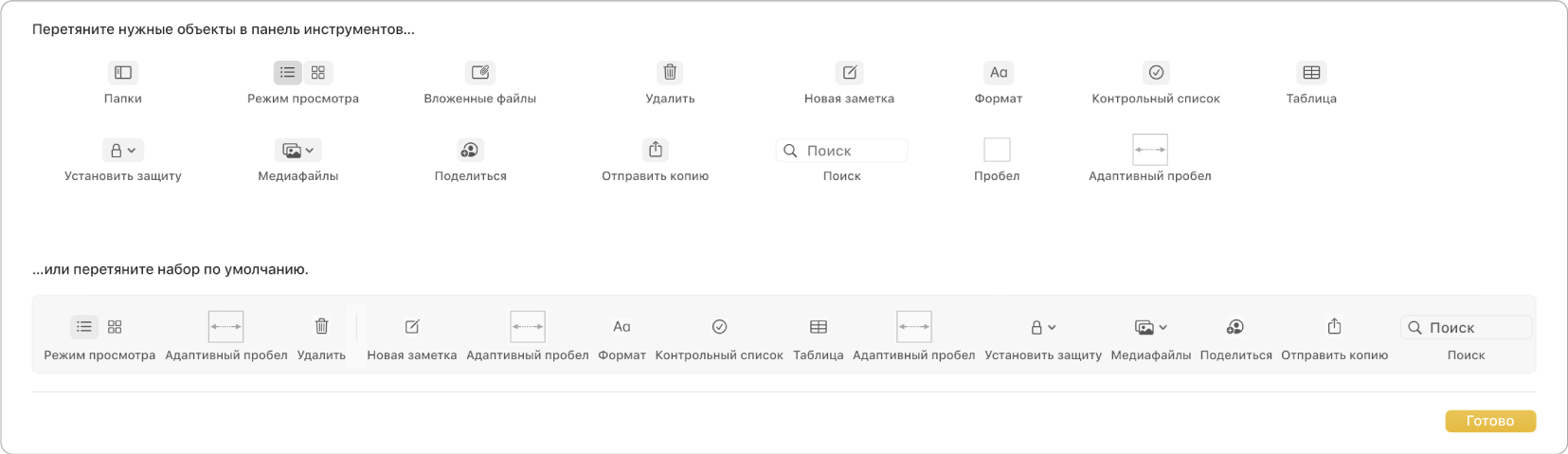Open Медиафайлы dropdown in the default set
The height and width of the screenshot is (454, 1568).
(x=1150, y=327)
